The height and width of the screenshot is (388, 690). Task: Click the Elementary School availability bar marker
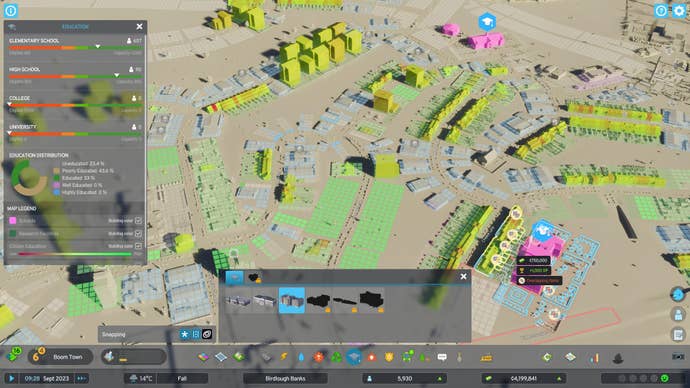coord(98,46)
